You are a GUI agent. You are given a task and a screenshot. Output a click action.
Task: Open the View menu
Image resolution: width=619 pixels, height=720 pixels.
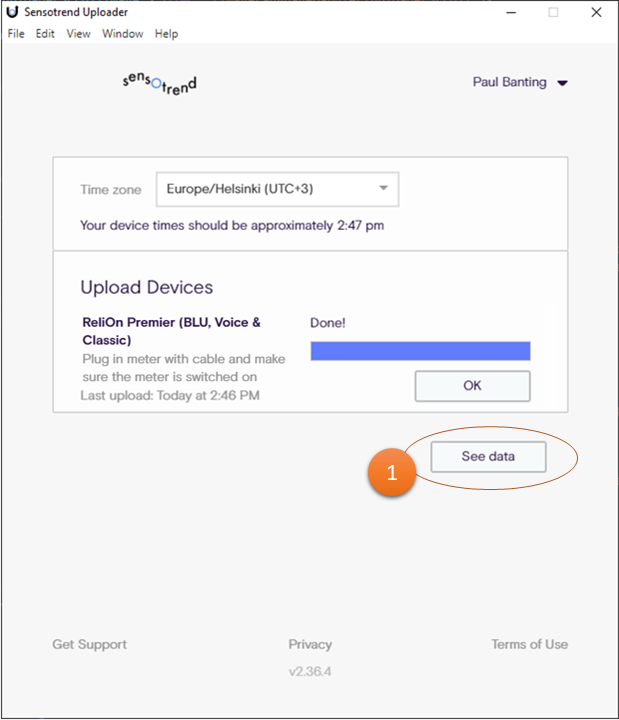(x=78, y=34)
